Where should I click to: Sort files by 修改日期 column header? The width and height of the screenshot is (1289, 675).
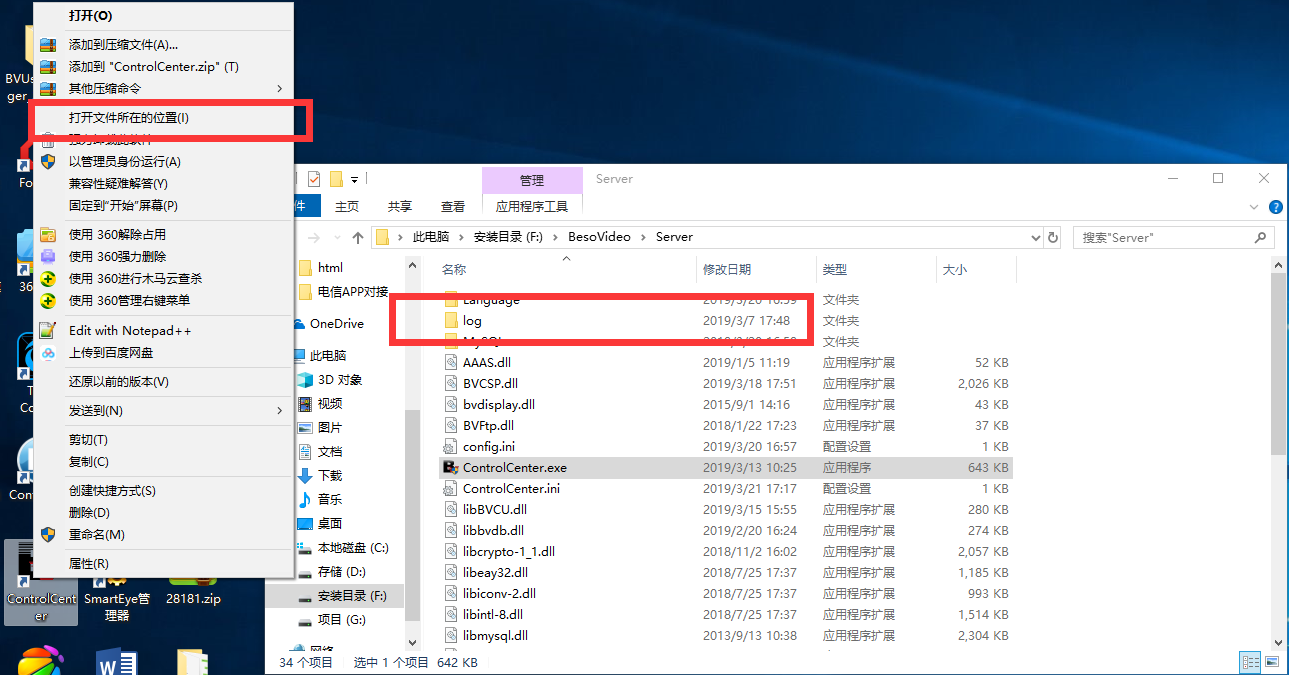(x=727, y=270)
